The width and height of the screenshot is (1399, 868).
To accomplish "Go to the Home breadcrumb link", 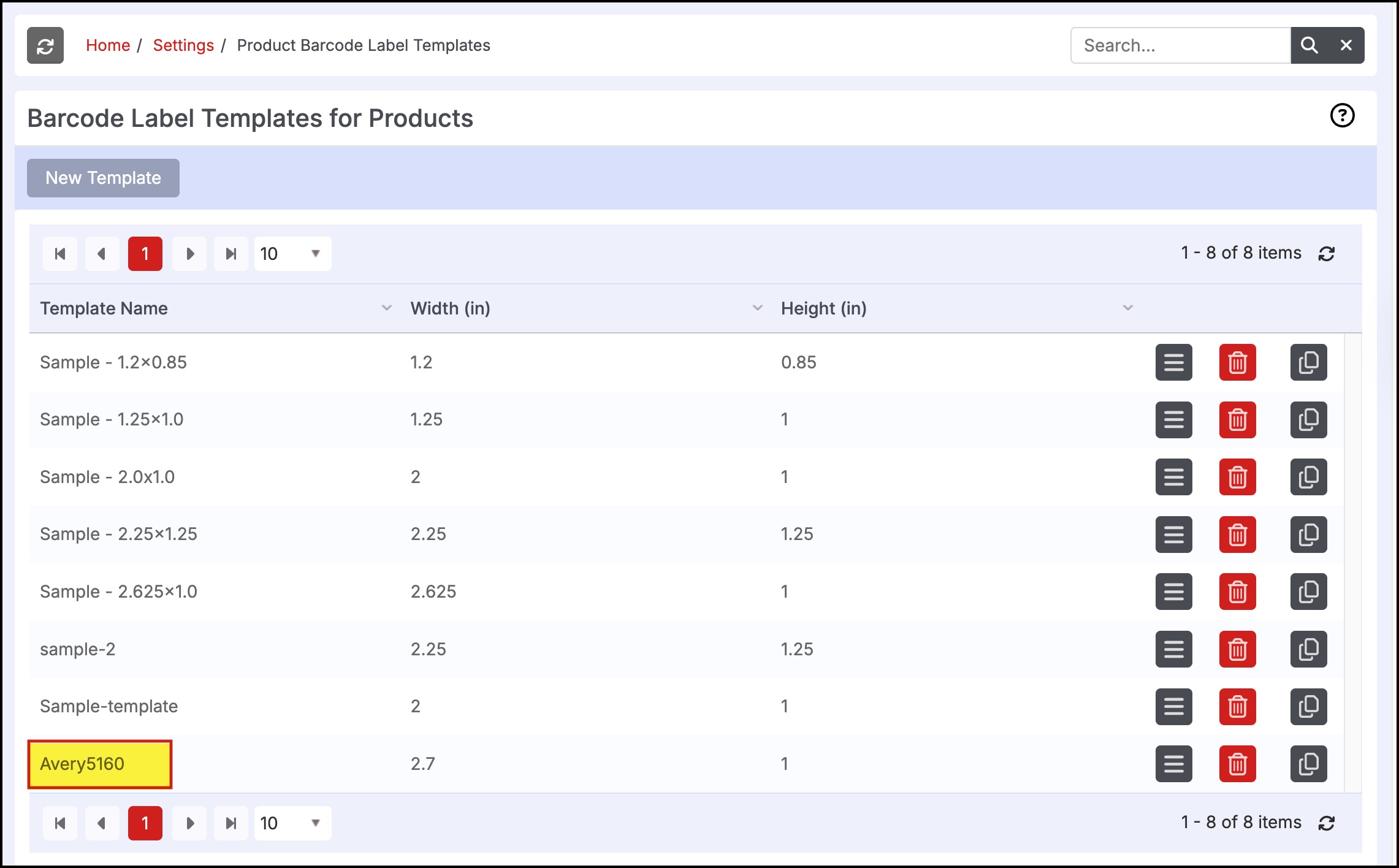I will pyautogui.click(x=108, y=45).
